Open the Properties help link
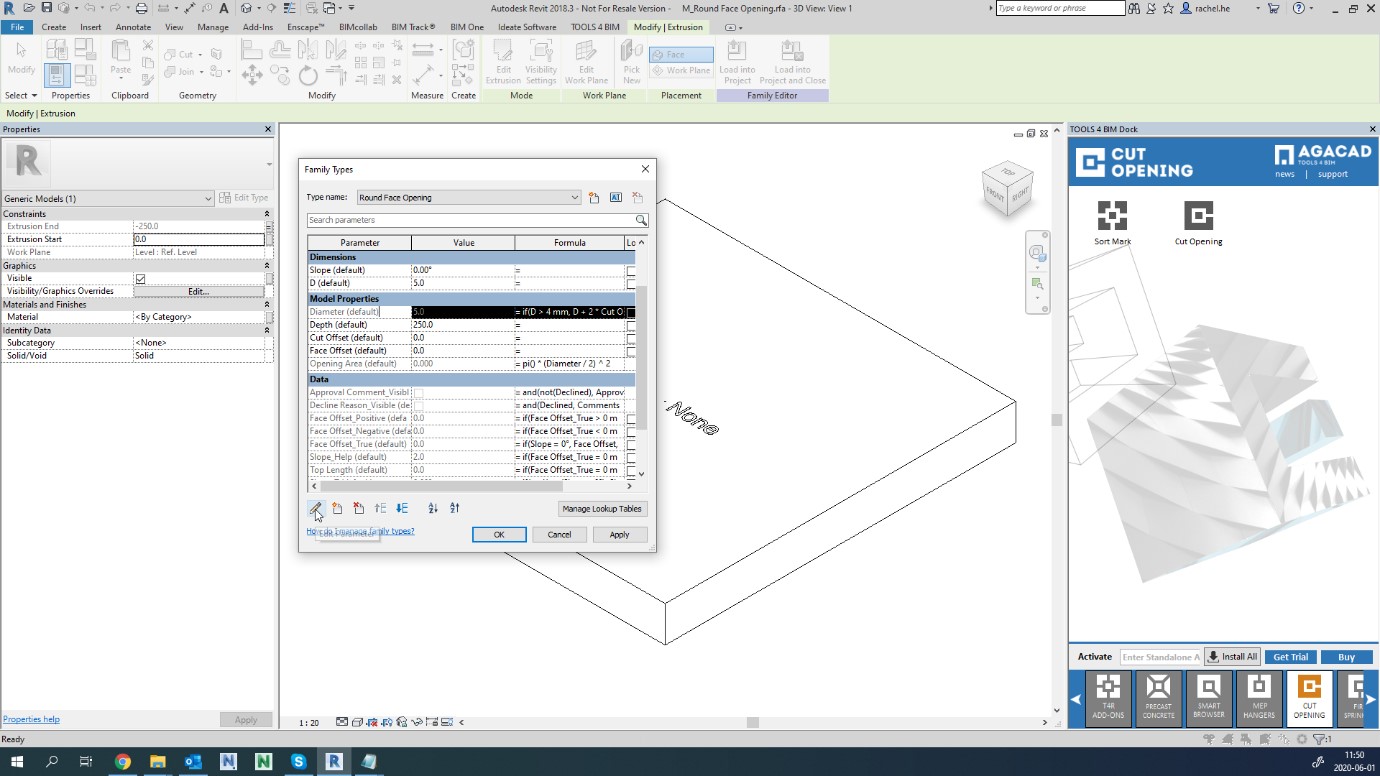This screenshot has width=1380, height=776. (x=31, y=719)
